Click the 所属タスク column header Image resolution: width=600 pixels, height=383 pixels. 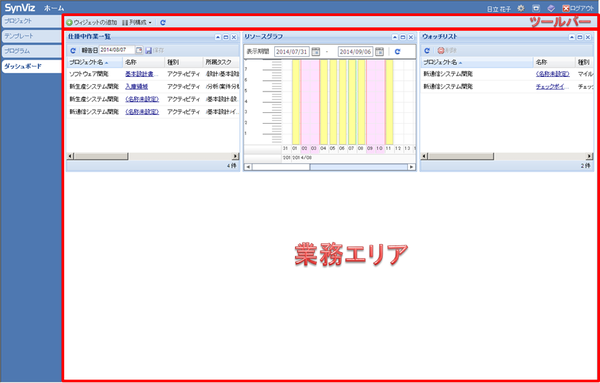221,62
